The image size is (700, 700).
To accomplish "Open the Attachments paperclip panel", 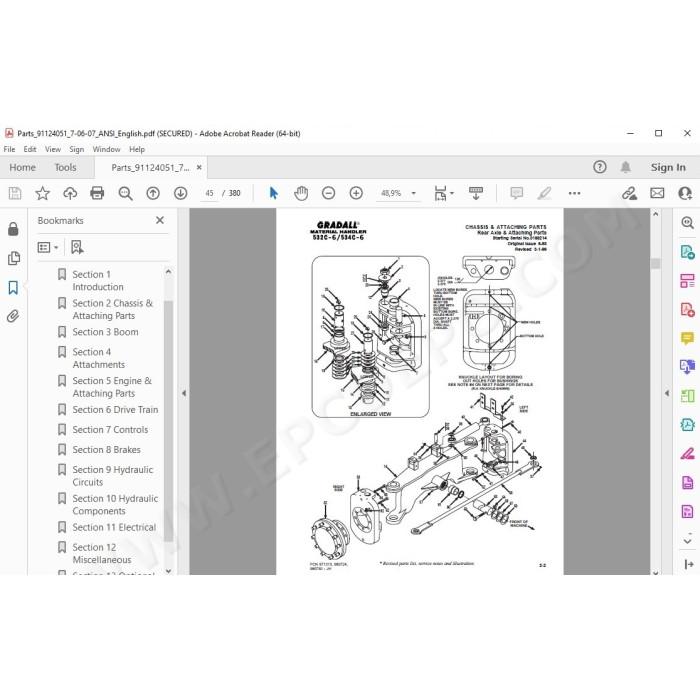I will coord(13,316).
